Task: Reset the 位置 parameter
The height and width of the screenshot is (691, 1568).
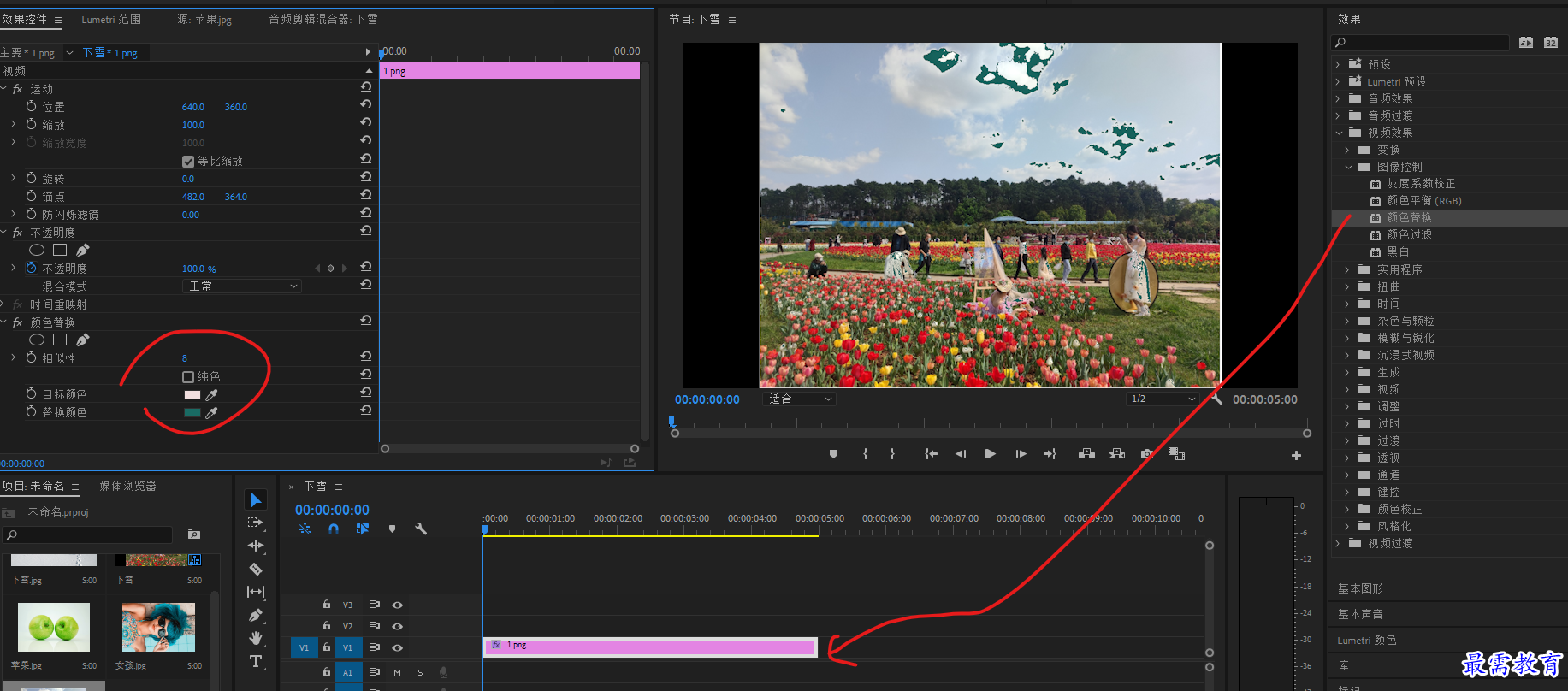Action: 366,105
